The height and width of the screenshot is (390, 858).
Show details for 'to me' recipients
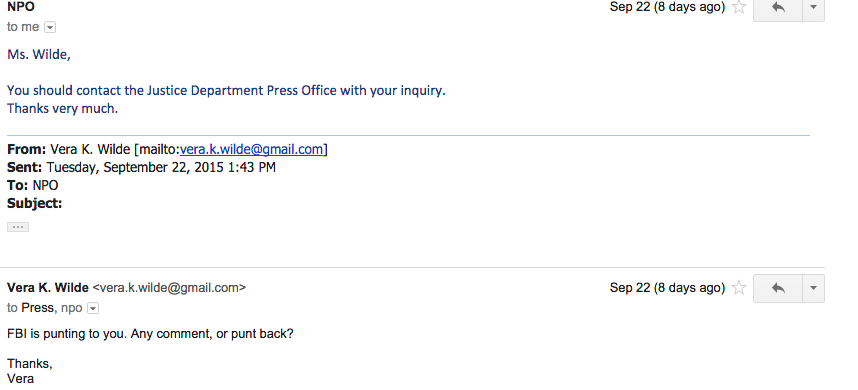click(50, 27)
